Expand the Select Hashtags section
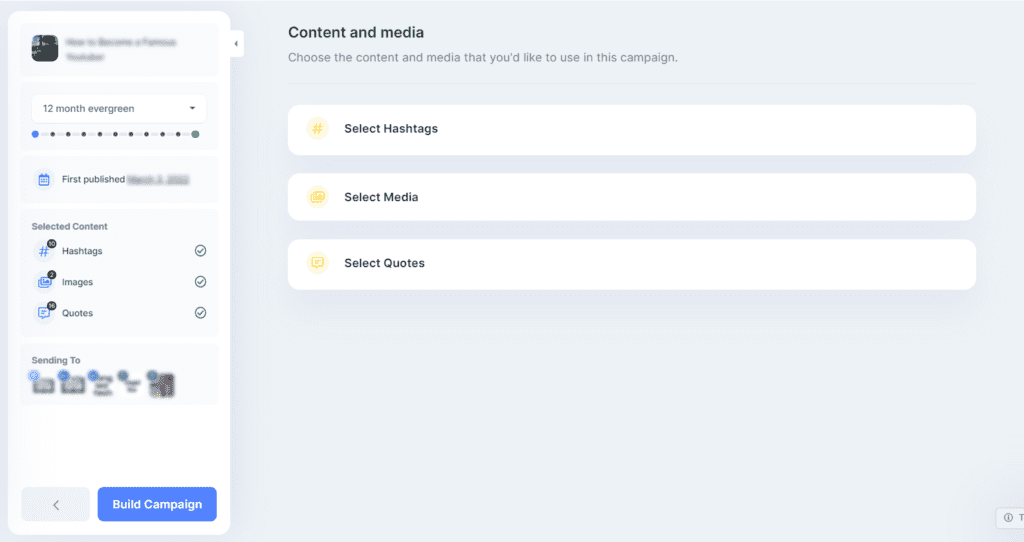The image size is (1024, 542). [631, 129]
